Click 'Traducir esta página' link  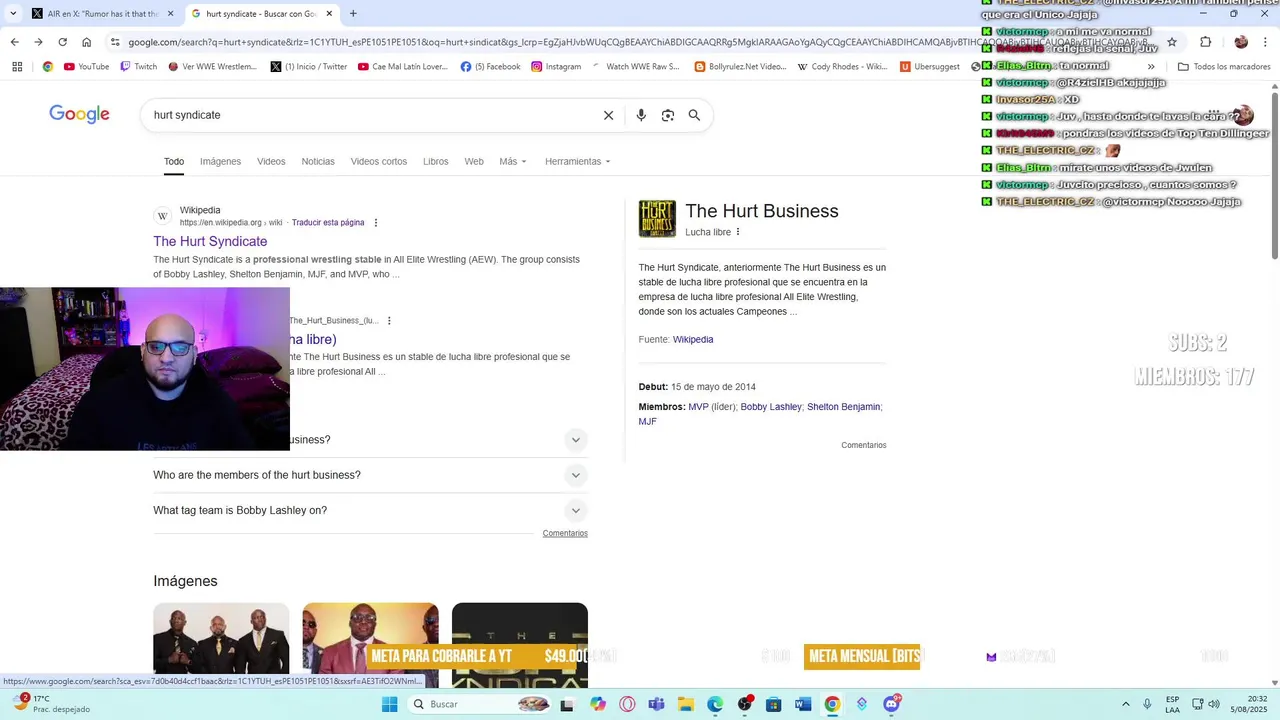click(328, 223)
